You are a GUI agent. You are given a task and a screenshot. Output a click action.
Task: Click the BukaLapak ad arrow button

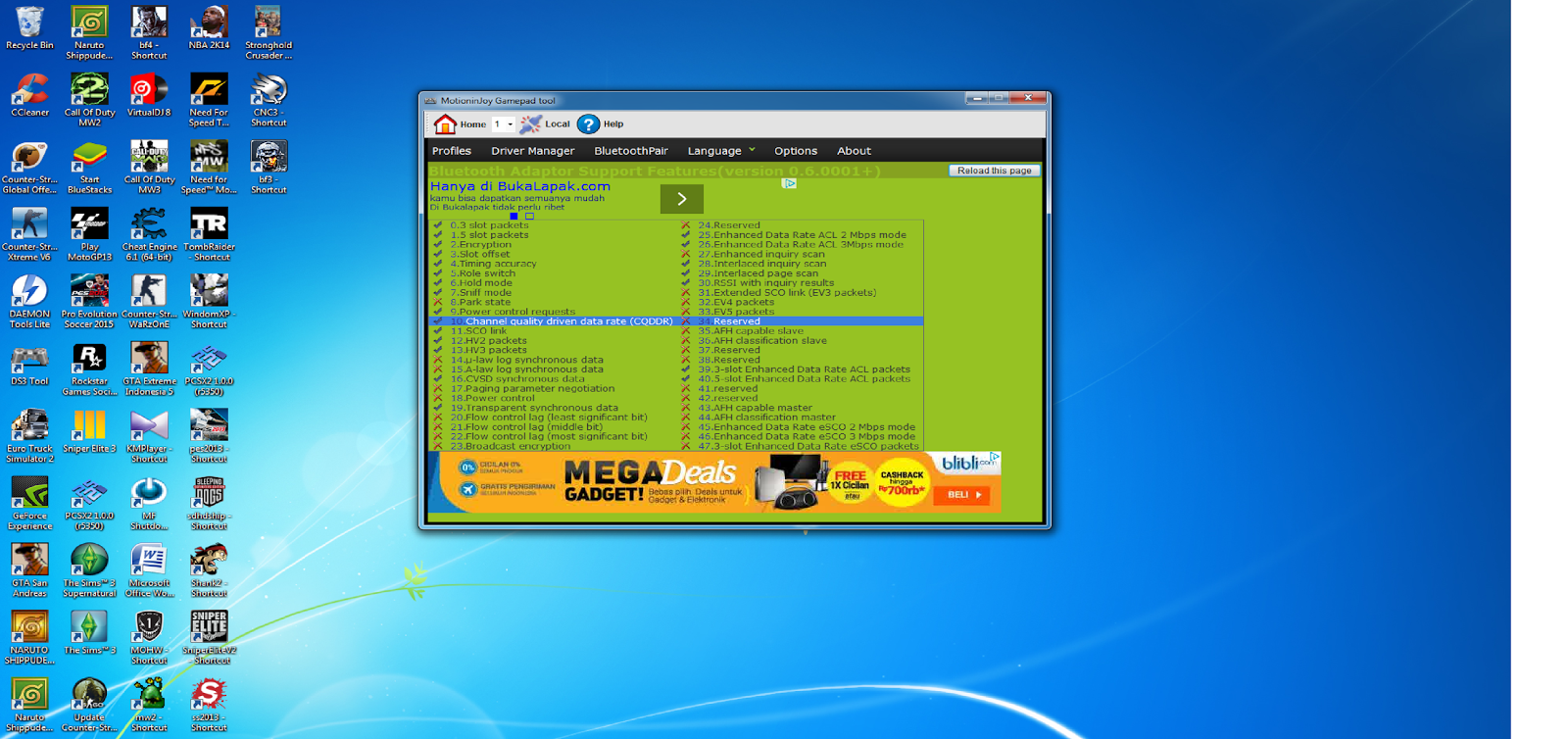pos(682,199)
